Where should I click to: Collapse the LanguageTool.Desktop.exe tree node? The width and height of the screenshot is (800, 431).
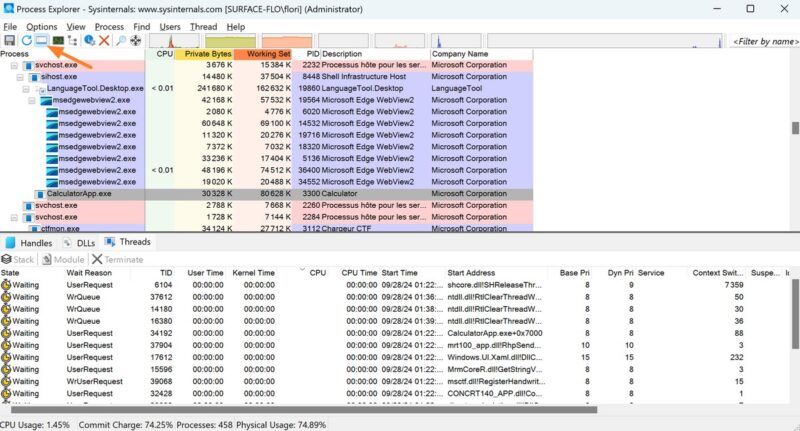26,88
